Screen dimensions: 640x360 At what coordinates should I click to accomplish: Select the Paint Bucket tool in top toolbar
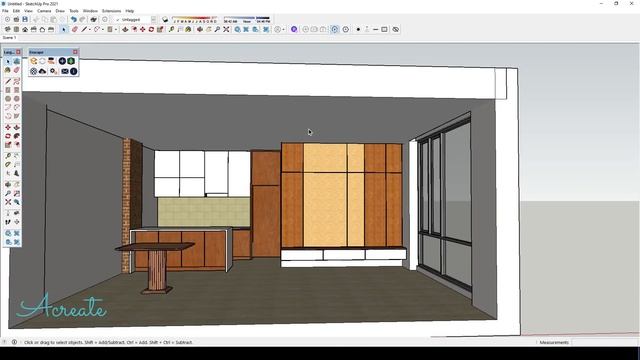tap(188, 29)
